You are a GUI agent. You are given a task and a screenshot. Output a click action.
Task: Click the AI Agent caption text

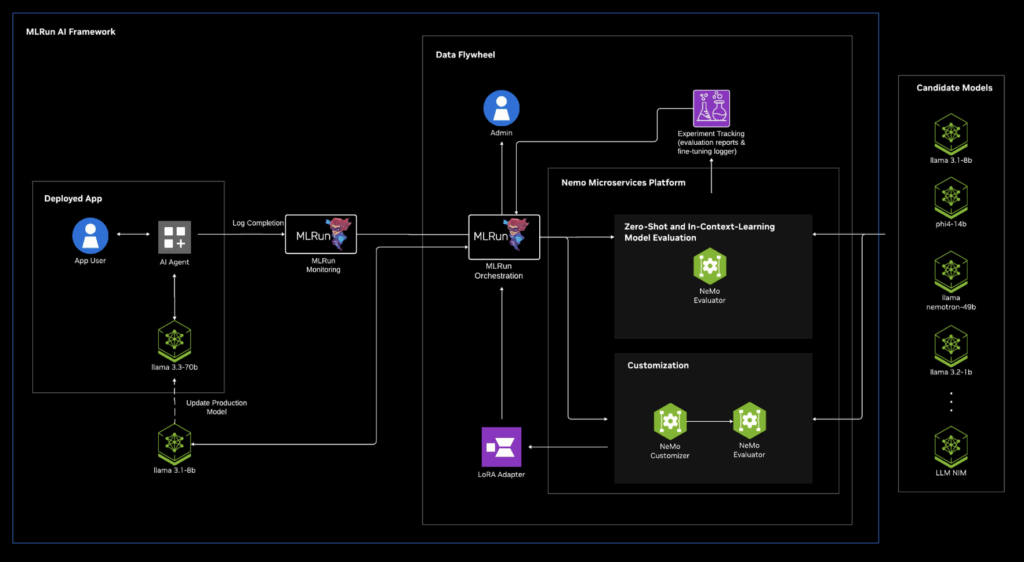(174, 262)
